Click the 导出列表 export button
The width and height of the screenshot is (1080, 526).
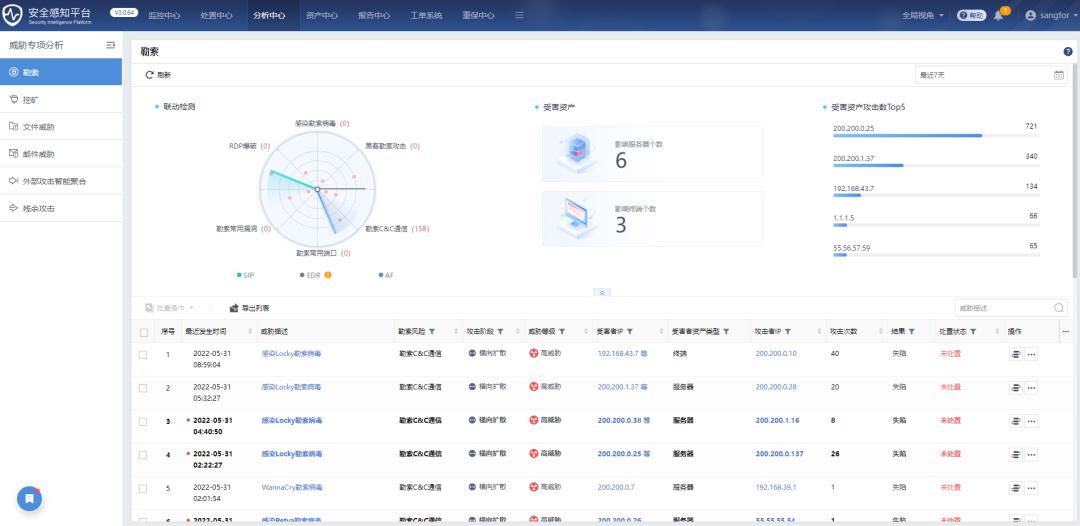249,308
